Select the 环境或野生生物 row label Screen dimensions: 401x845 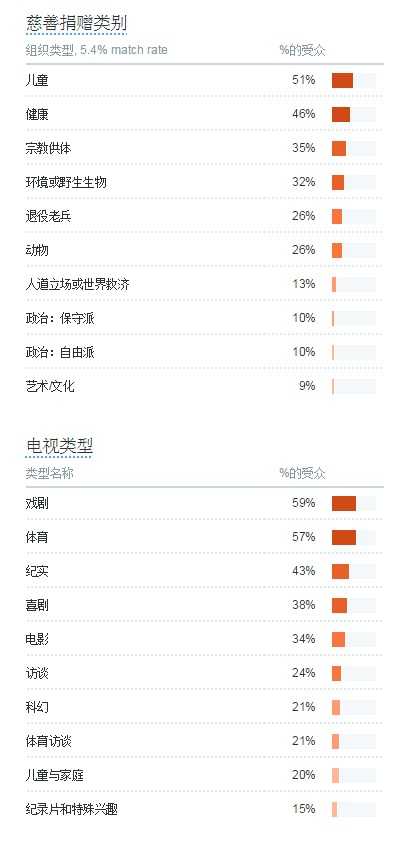66,182
